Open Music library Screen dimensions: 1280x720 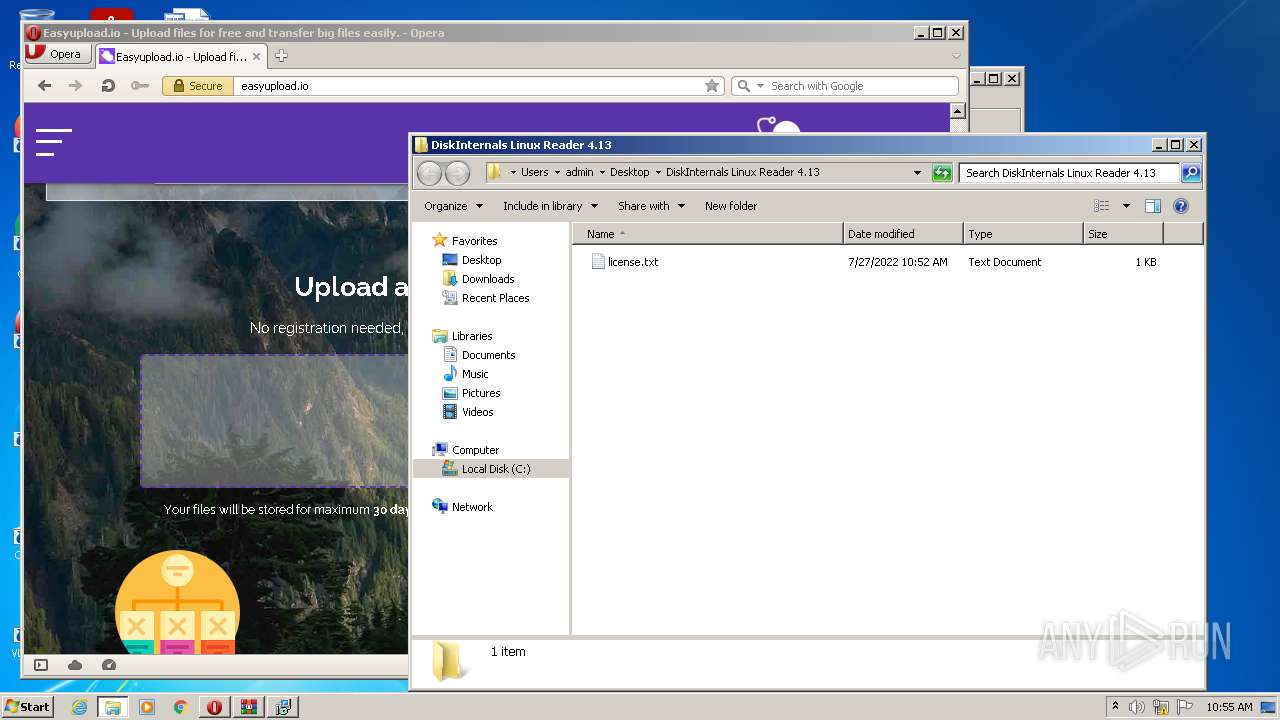pos(475,374)
